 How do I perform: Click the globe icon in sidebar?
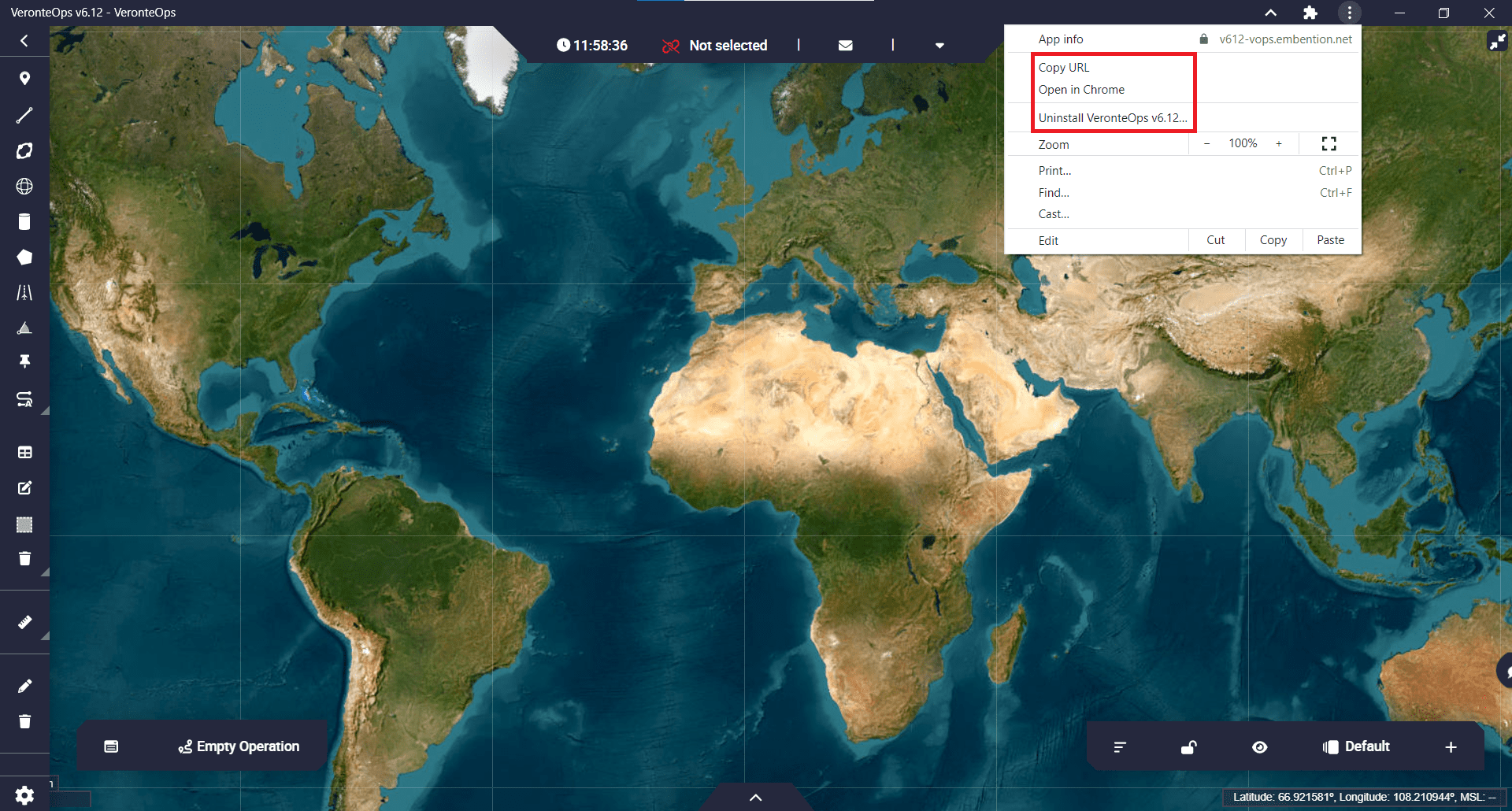click(x=24, y=187)
